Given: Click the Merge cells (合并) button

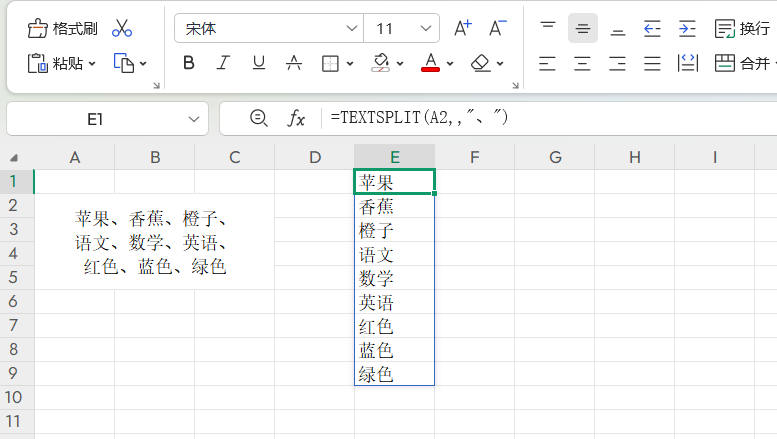Looking at the screenshot, I should [743, 64].
